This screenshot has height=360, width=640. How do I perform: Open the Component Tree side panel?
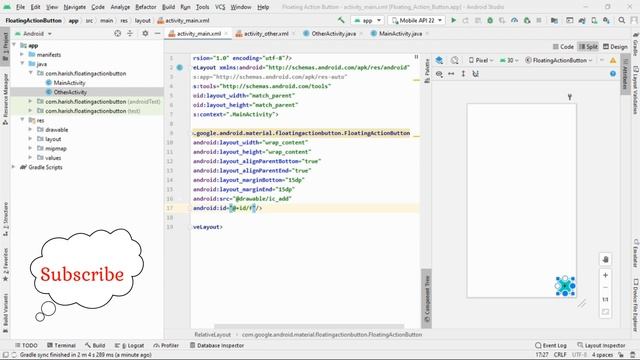pos(427,299)
